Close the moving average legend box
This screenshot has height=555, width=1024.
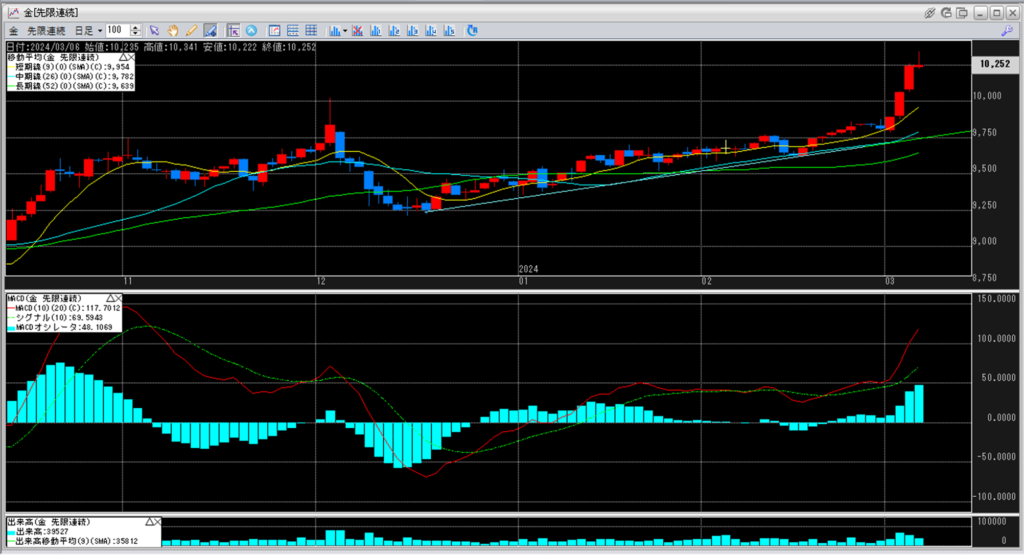point(130,58)
